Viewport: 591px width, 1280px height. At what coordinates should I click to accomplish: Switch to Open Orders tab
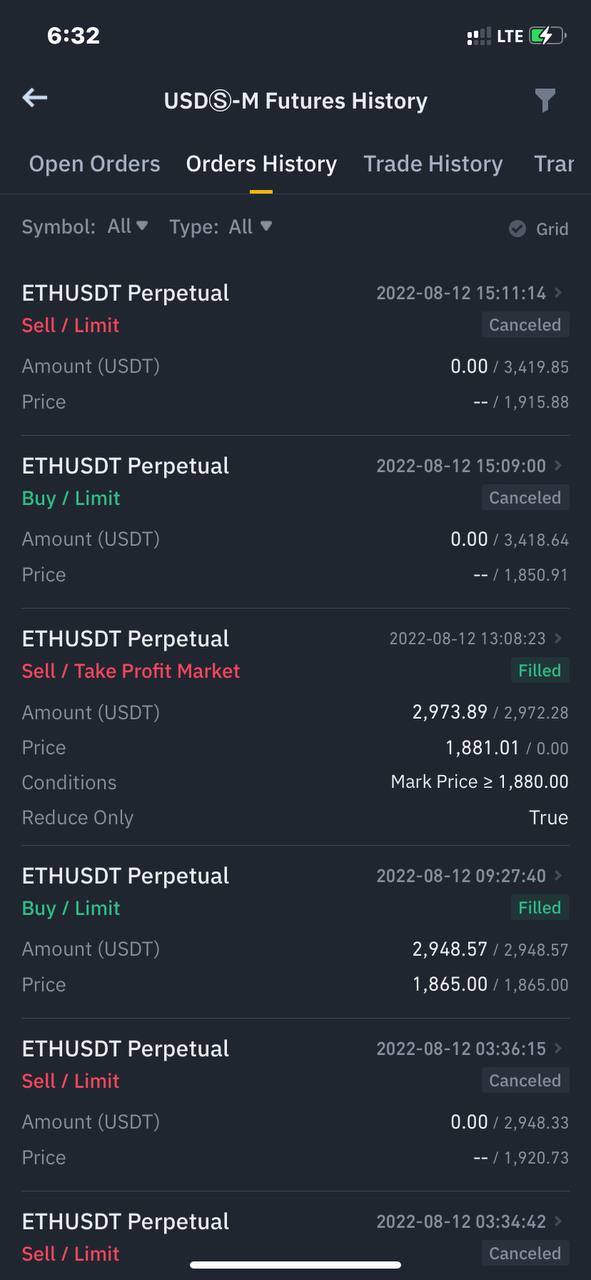(94, 164)
